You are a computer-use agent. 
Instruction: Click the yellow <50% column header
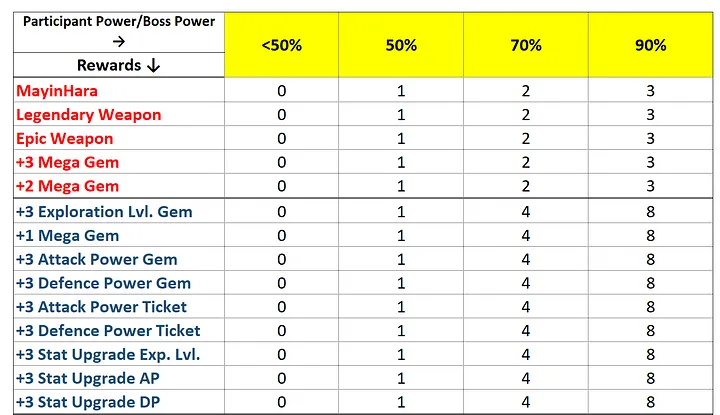tap(281, 45)
